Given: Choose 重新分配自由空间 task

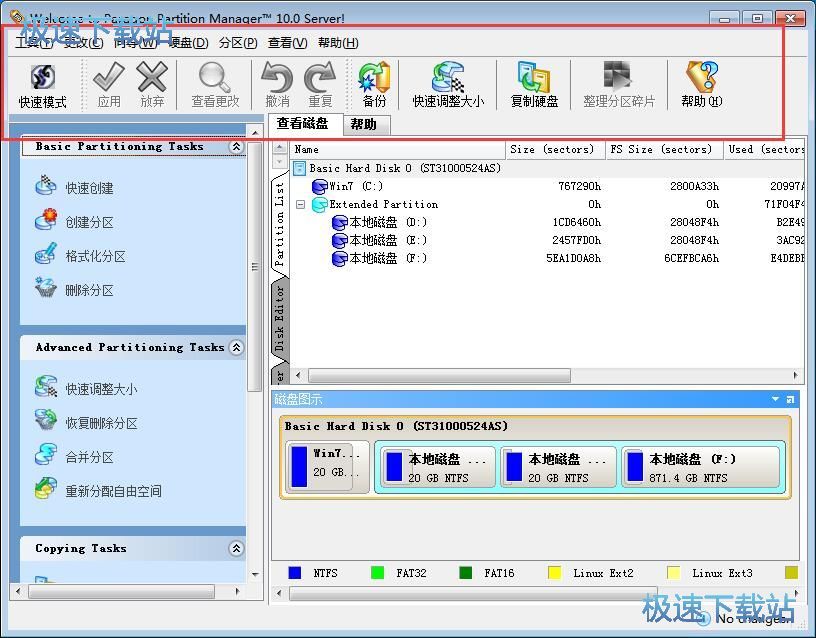Looking at the screenshot, I should [x=98, y=490].
